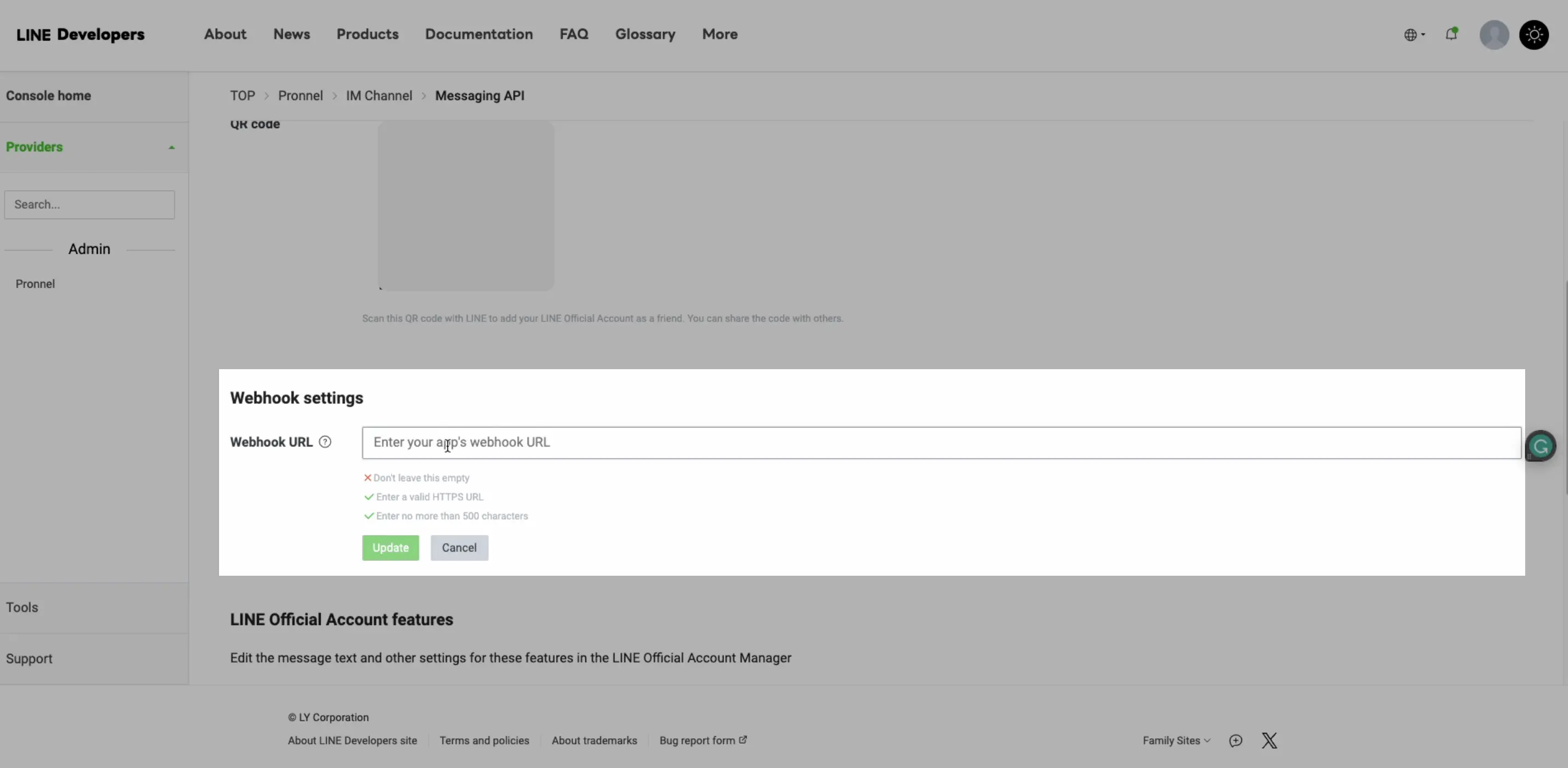
Task: Open the News section
Action: pos(292,35)
